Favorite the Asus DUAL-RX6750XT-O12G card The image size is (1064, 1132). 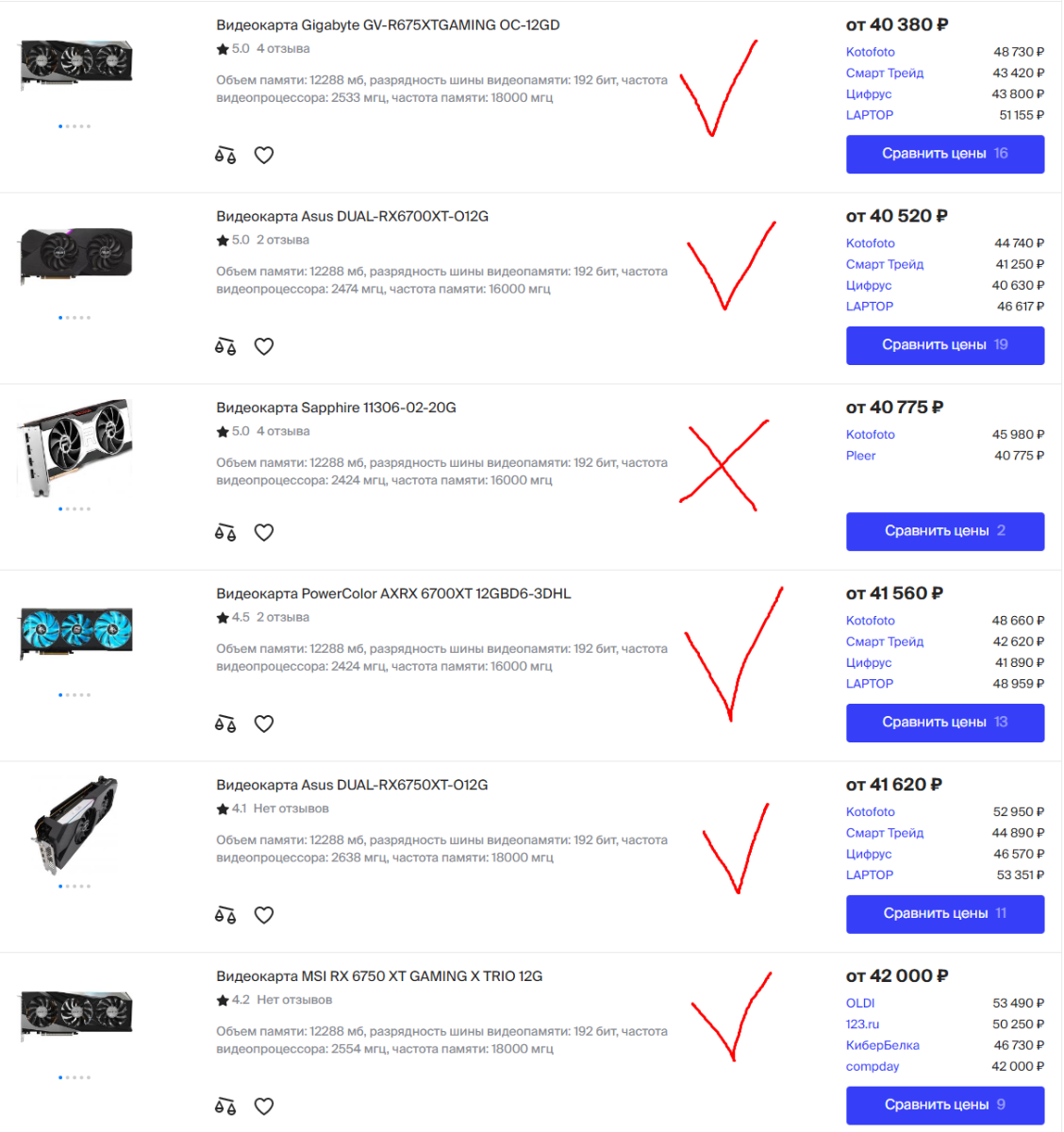264,915
